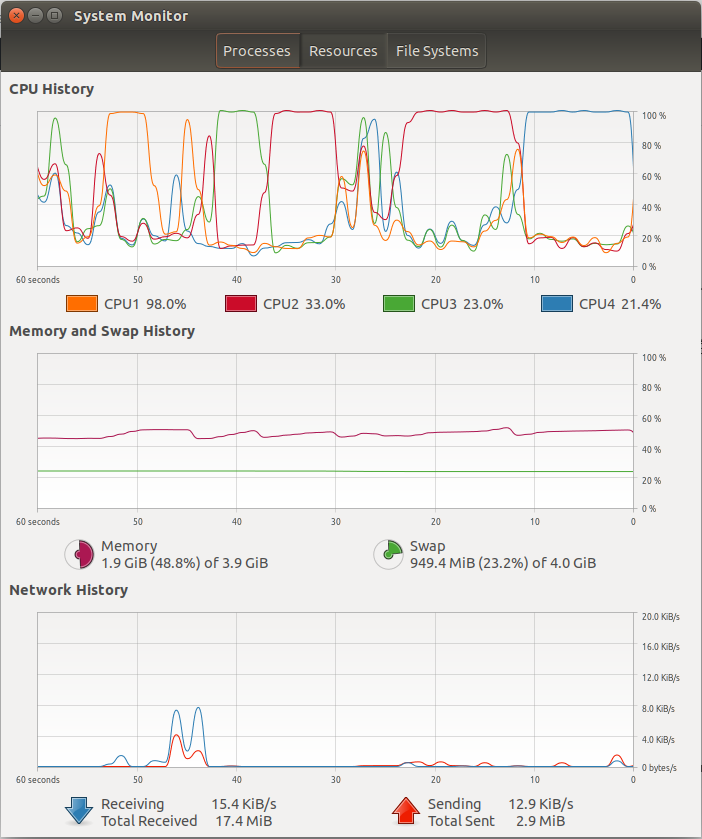Pick the green CPU3 color swatch

click(x=399, y=304)
